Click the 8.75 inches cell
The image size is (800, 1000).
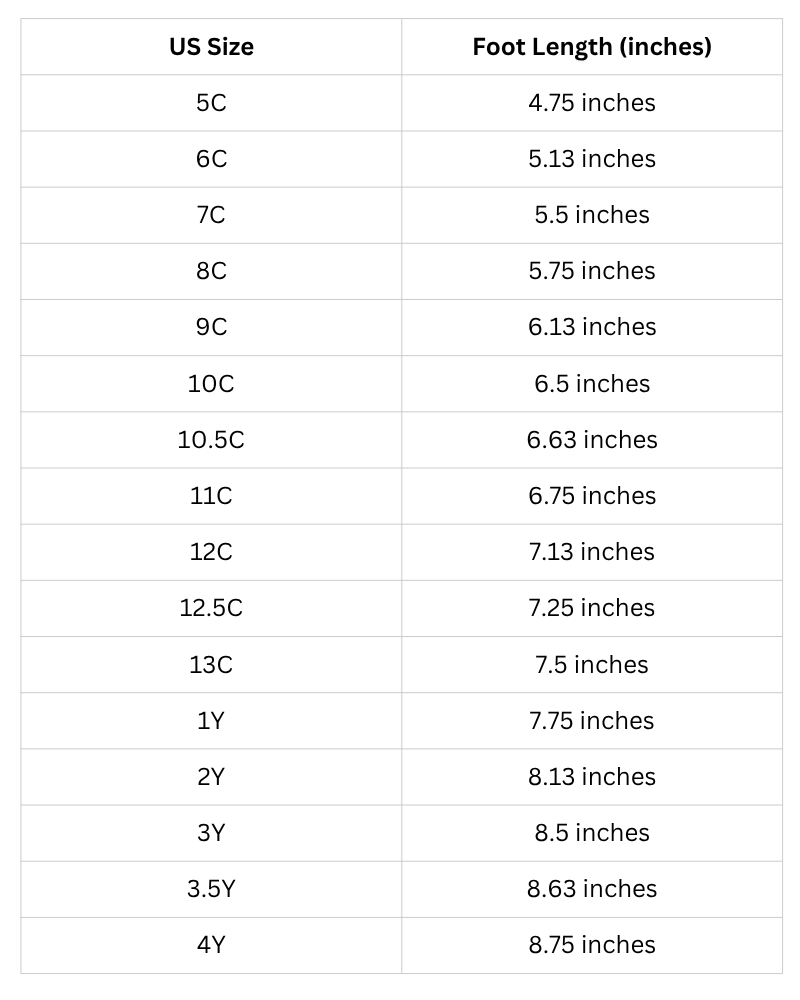[592, 945]
